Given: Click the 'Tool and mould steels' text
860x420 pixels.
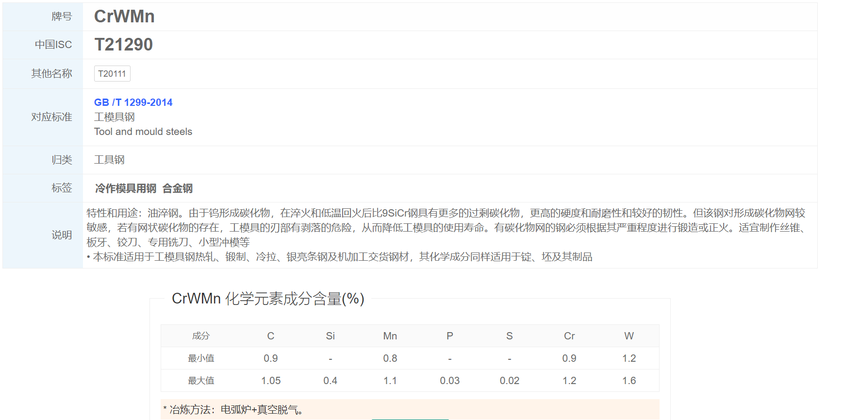Looking at the screenshot, I should (143, 132).
